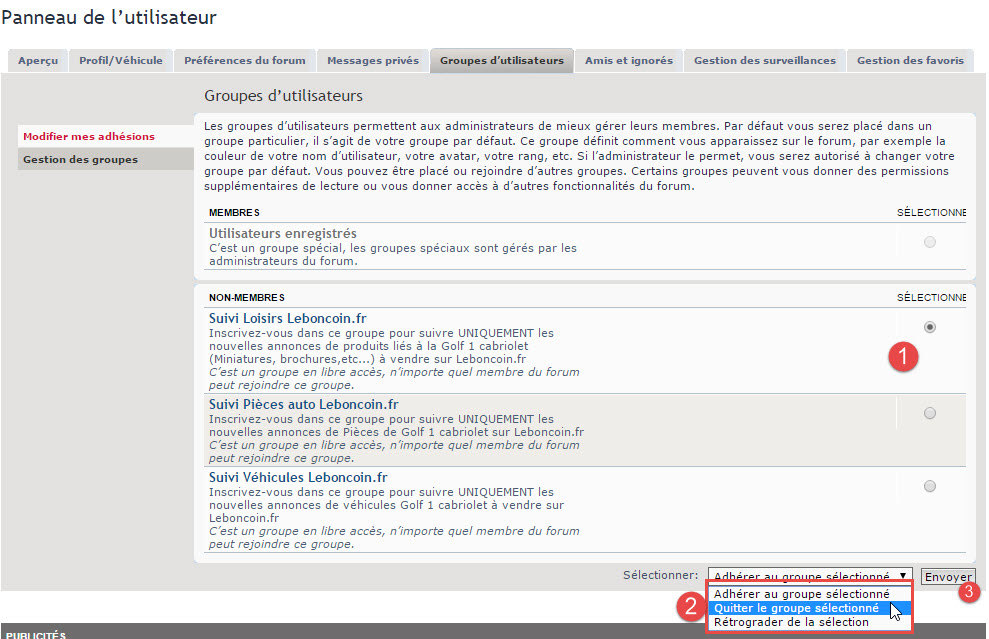
Task: Click Modifier mes adhésions in the sidebar
Action: point(89,136)
